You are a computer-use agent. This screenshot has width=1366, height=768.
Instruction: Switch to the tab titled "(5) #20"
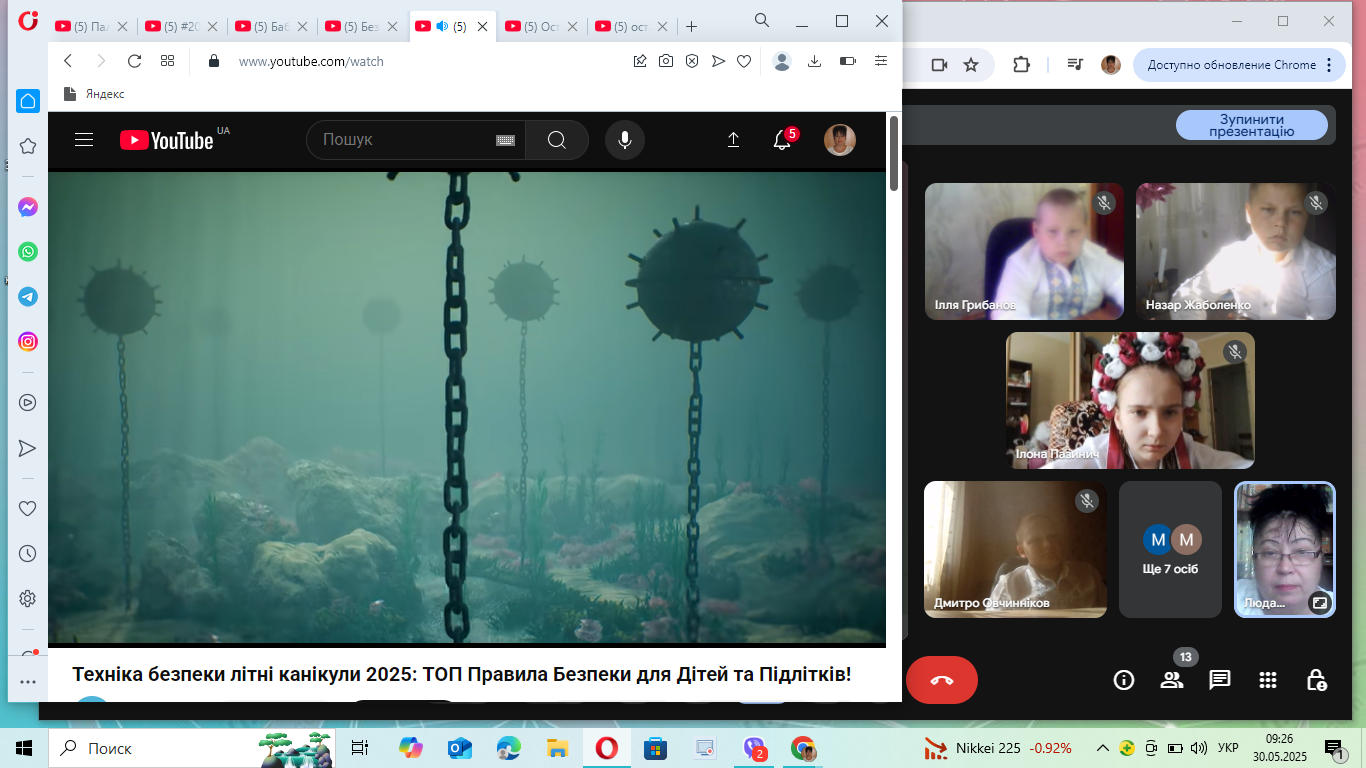tap(181, 27)
